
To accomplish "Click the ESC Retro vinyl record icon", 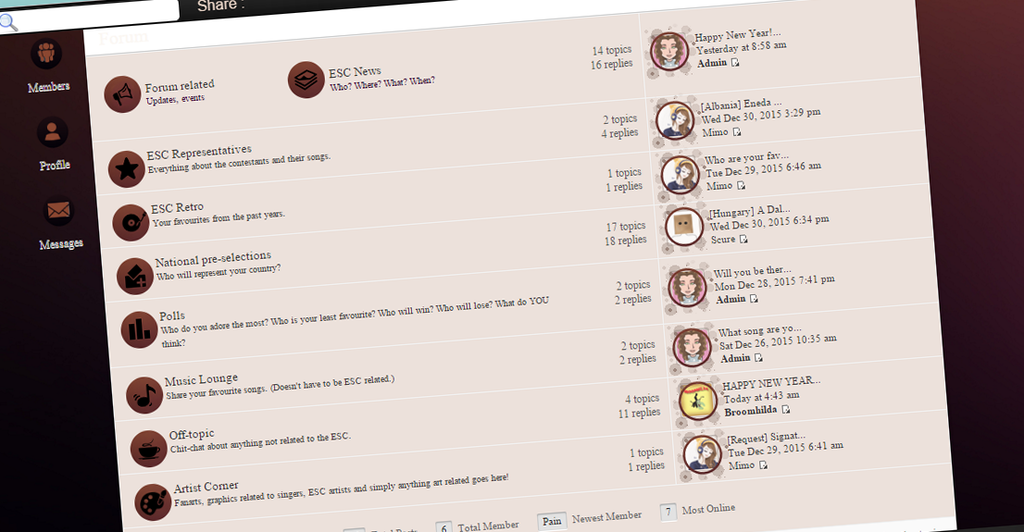I will pos(131,223).
